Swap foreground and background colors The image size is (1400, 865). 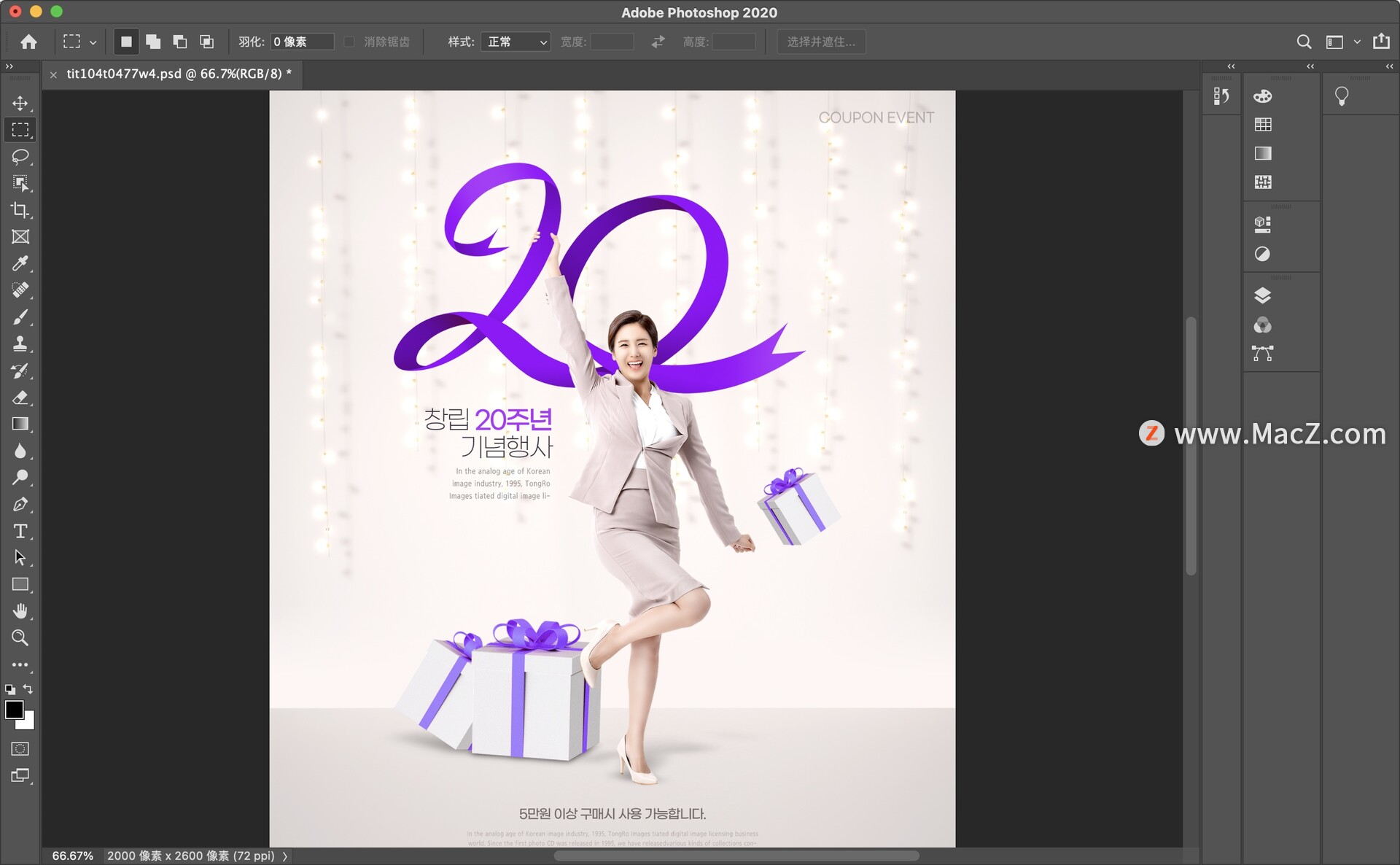point(28,688)
